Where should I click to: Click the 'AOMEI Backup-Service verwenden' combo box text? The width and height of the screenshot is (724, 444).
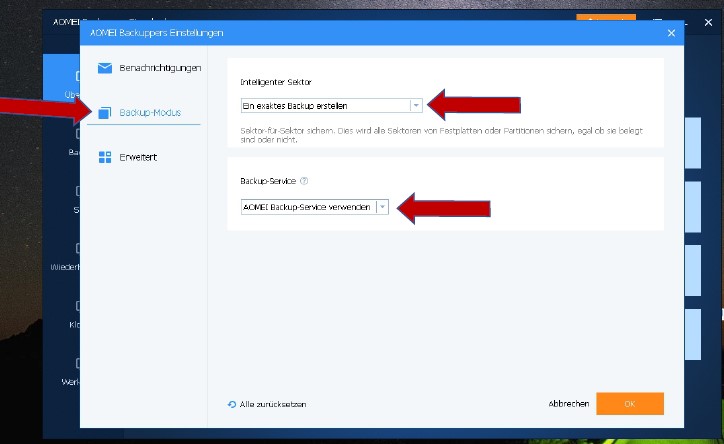(x=307, y=207)
